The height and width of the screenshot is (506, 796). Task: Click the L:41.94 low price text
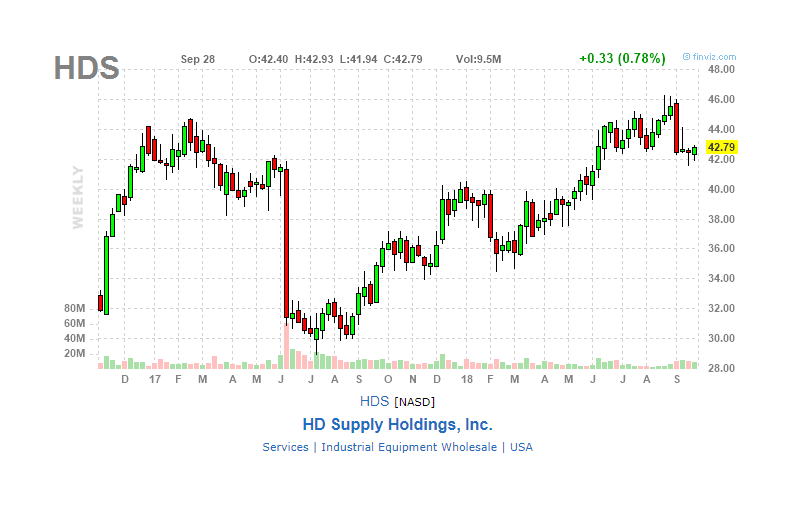[358, 59]
